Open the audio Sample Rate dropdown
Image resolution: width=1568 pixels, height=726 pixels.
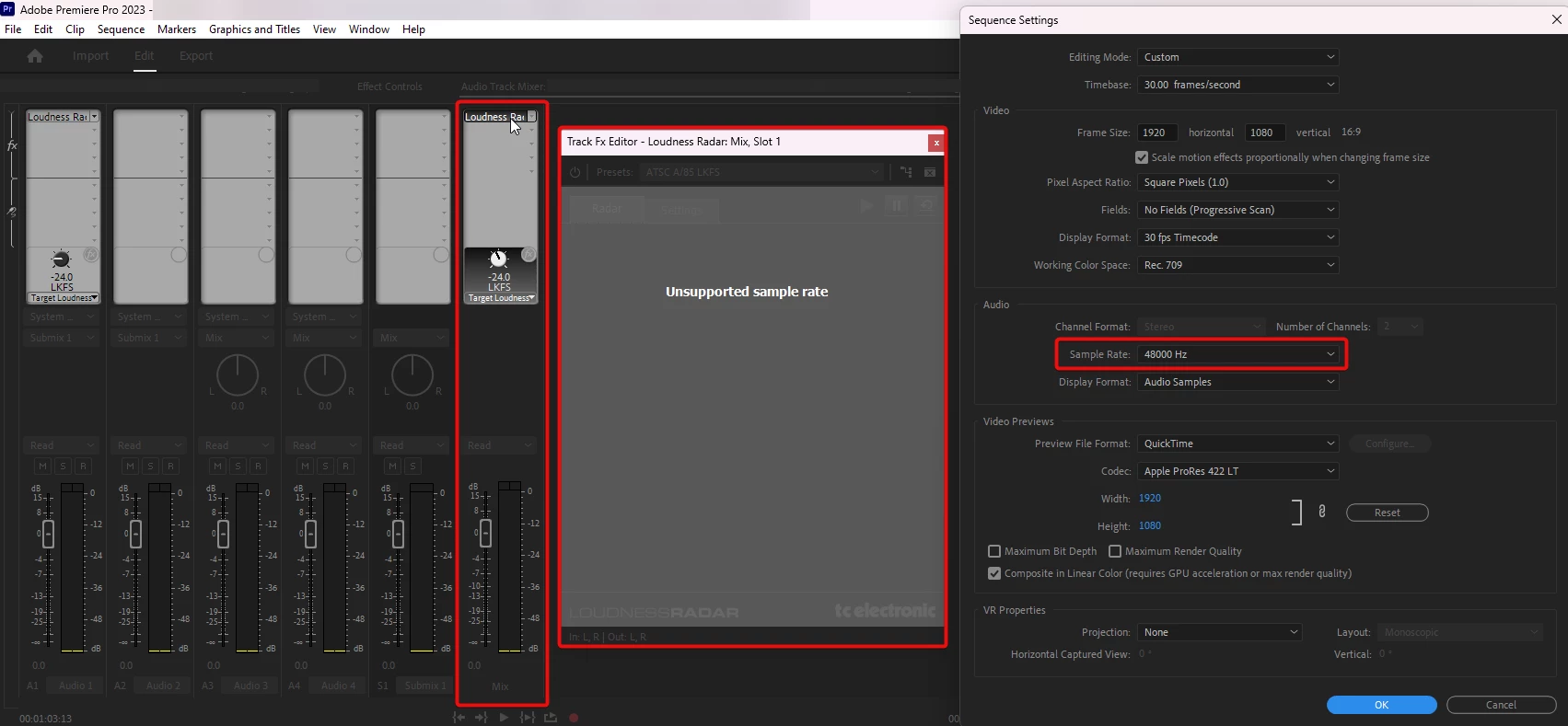[1237, 354]
